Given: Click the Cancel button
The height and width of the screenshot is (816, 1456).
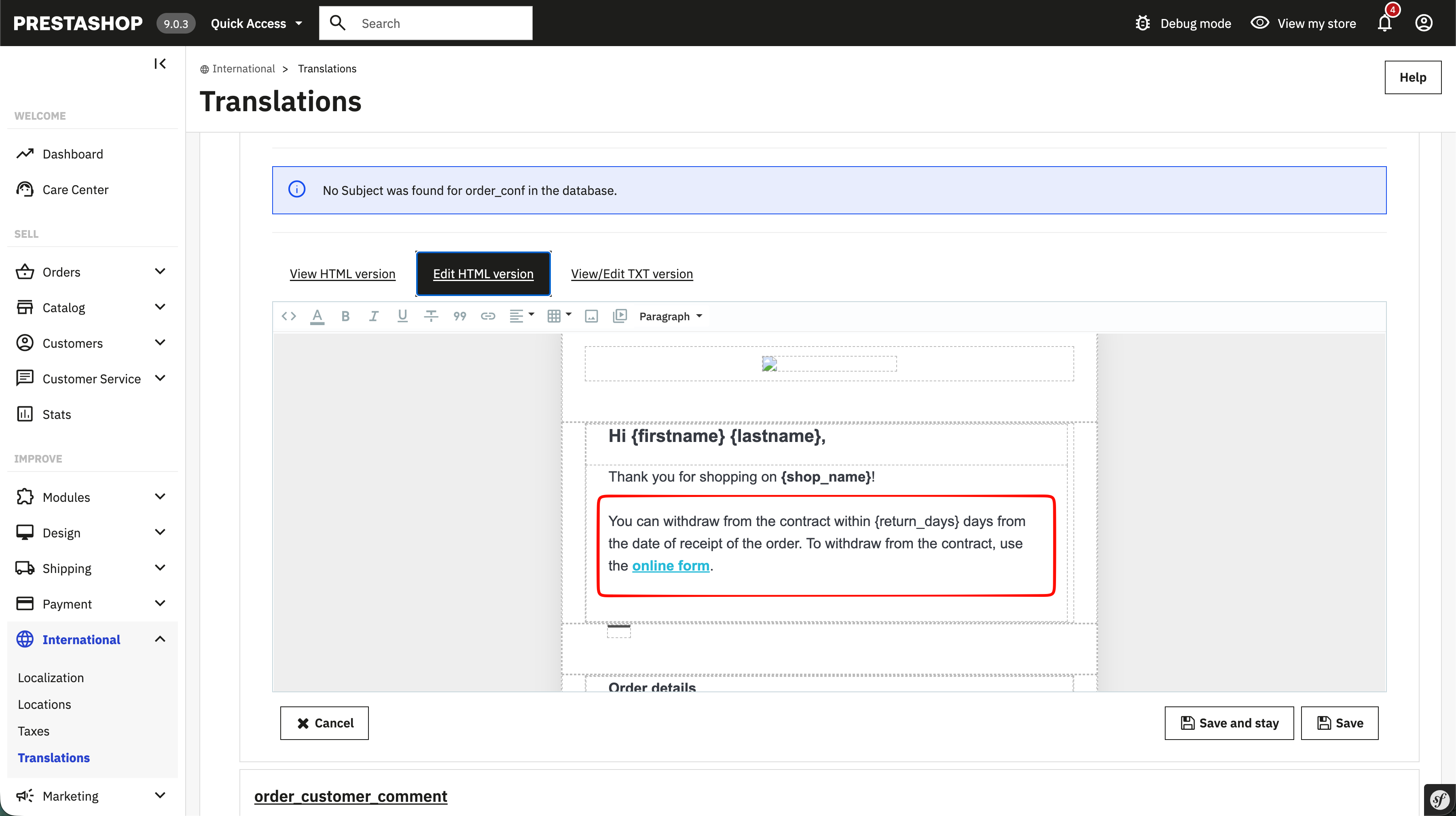Looking at the screenshot, I should [324, 723].
